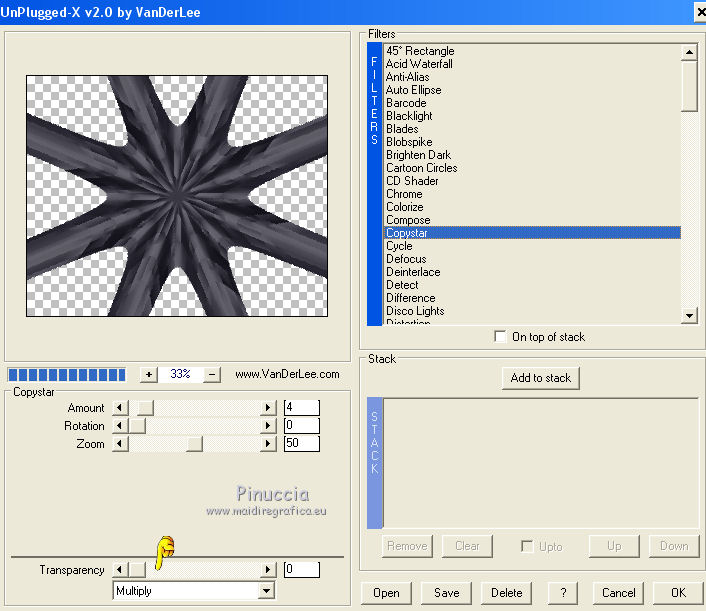This screenshot has height=611, width=706.
Task: Select the Detect filter
Action: 532,285
